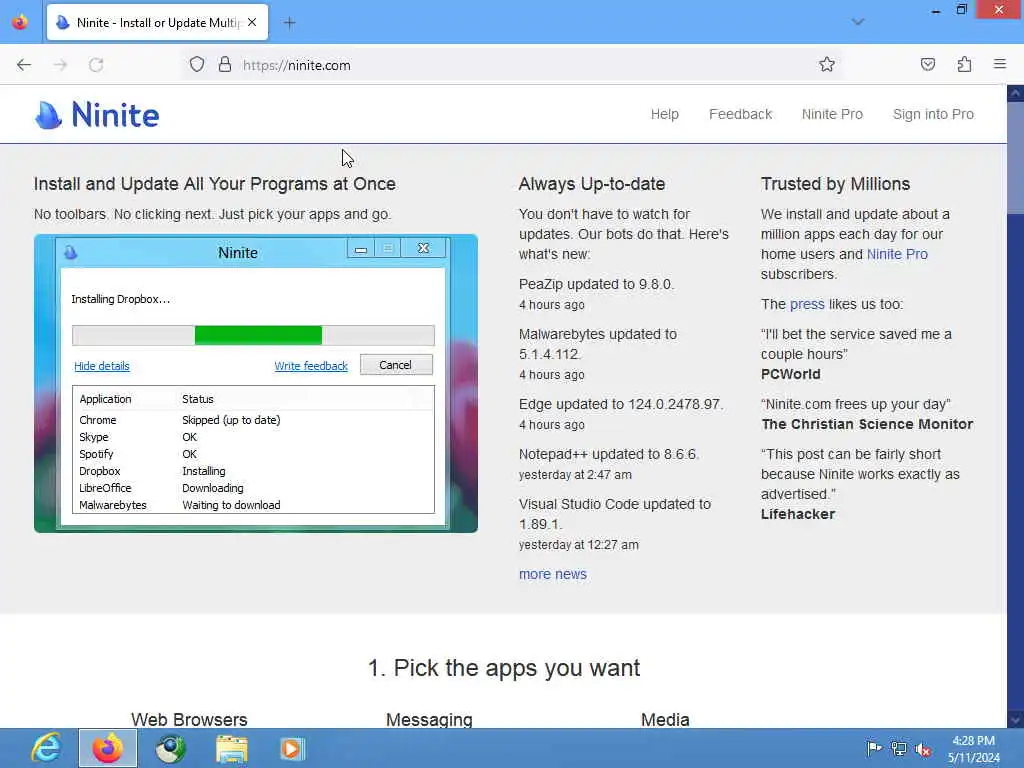
Task: Click the Firefox forward arrow
Action: pyautogui.click(x=60, y=65)
